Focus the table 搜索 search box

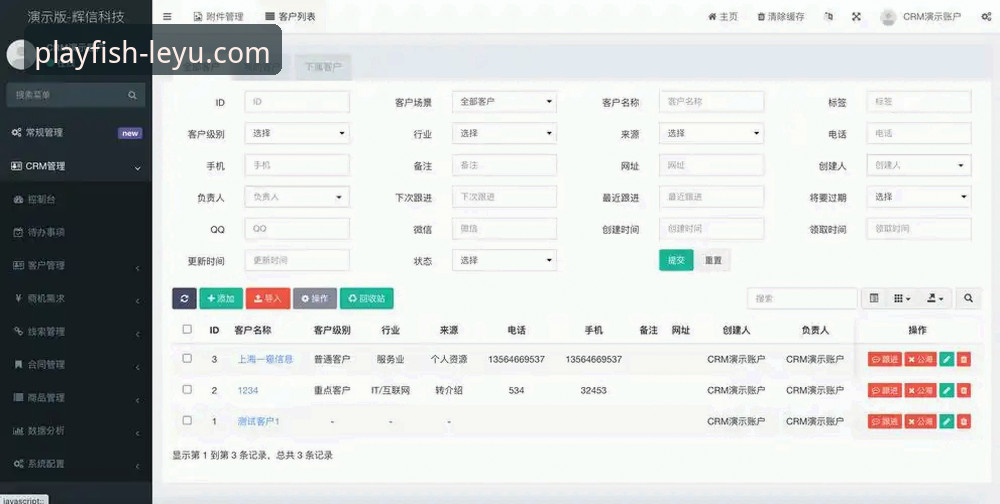tap(802, 298)
